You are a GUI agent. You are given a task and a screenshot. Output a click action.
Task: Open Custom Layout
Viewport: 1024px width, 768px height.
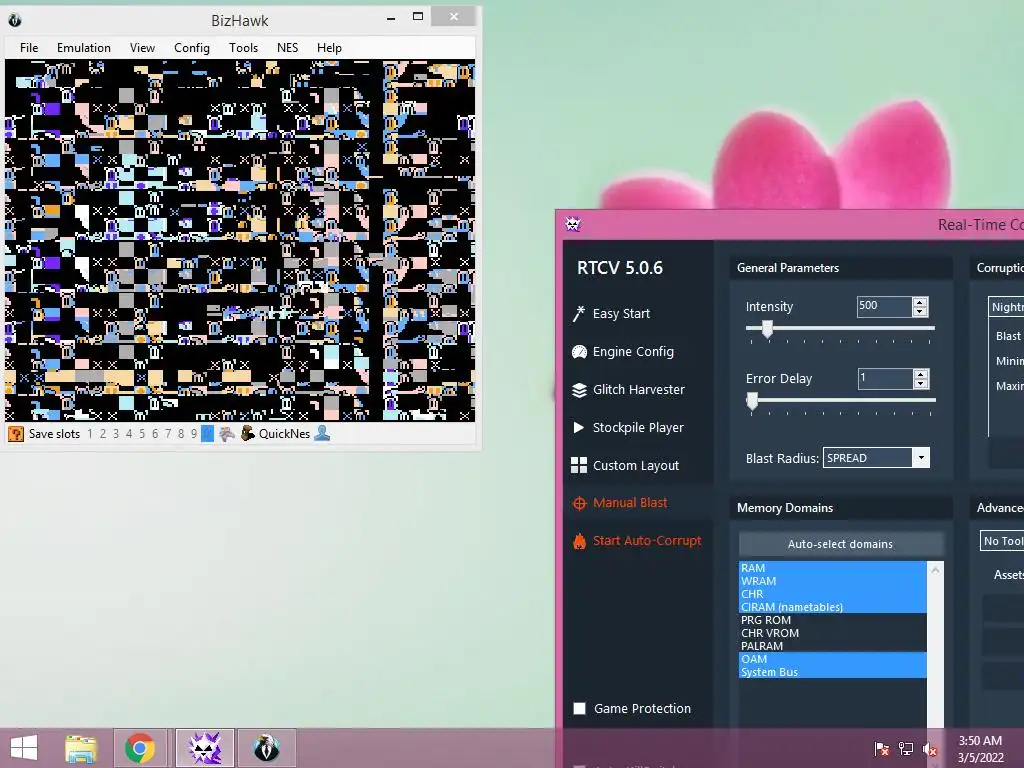(625, 465)
